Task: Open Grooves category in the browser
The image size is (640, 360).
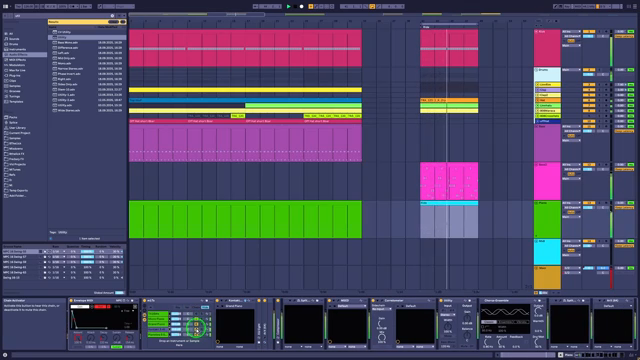Action: [15, 91]
